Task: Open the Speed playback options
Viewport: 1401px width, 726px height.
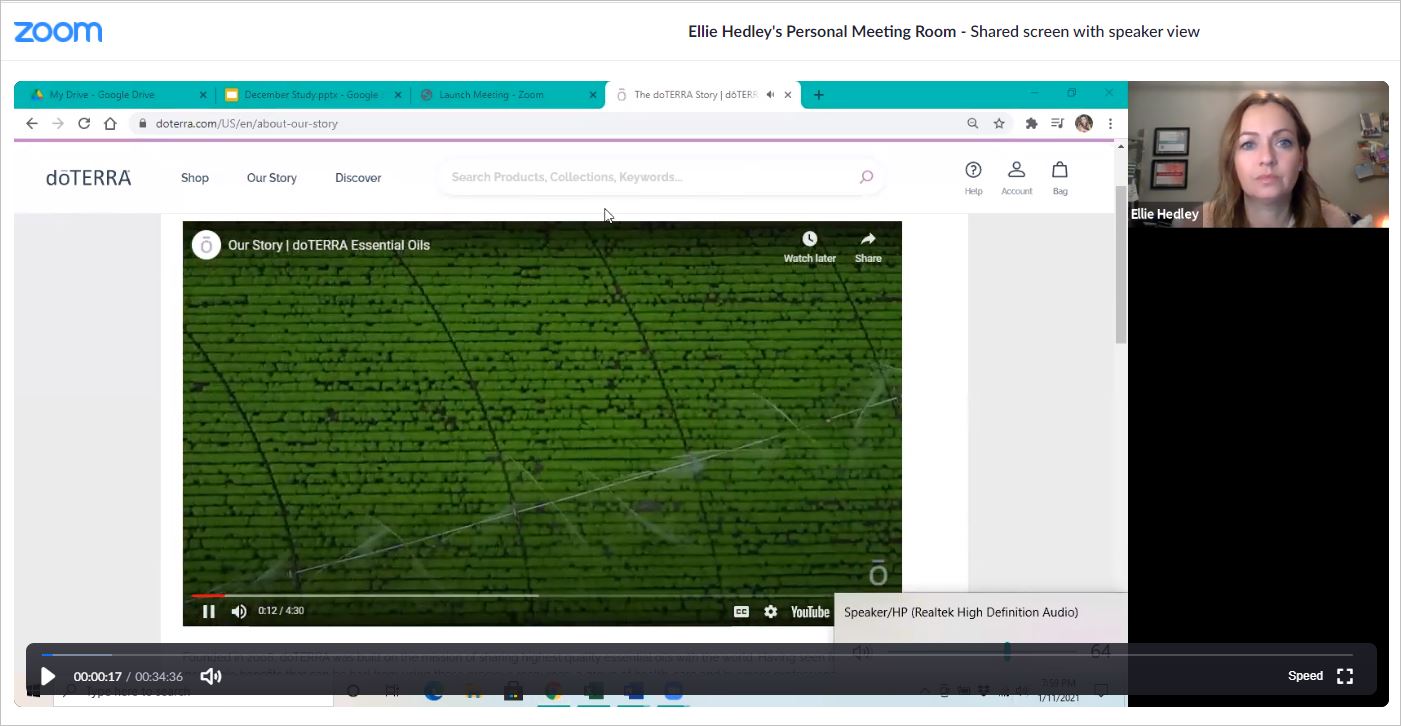Action: point(1305,676)
